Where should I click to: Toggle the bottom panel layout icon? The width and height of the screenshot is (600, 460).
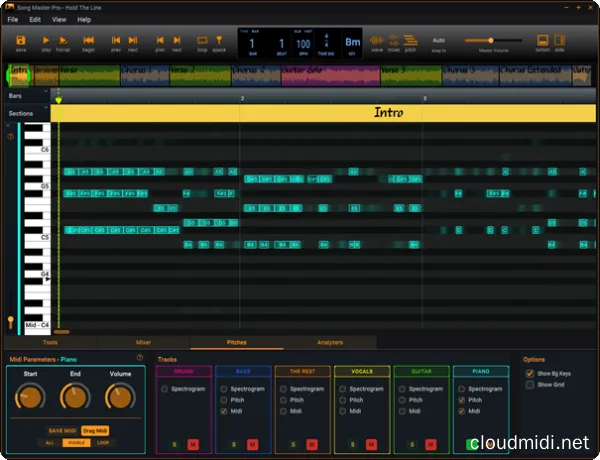point(543,41)
